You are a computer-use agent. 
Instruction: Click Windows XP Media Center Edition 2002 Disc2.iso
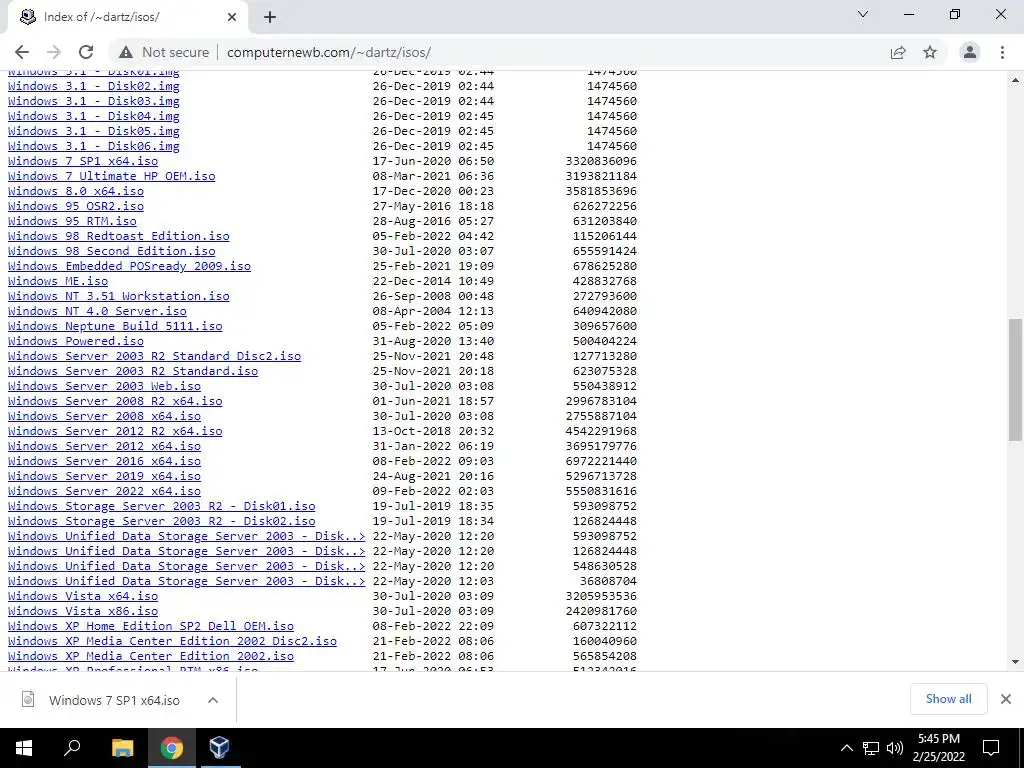(x=172, y=642)
